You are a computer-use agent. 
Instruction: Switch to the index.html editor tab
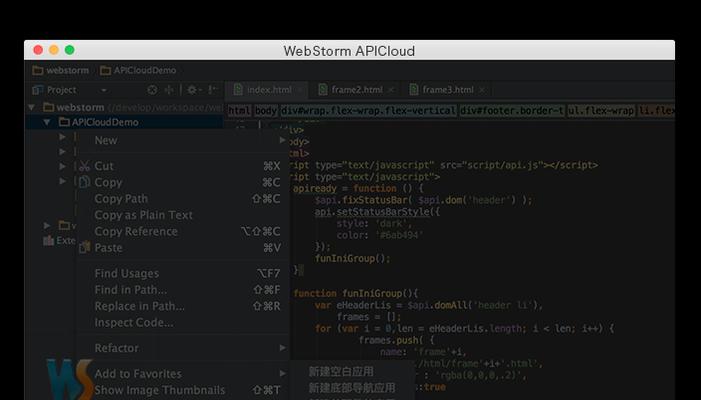point(266,90)
